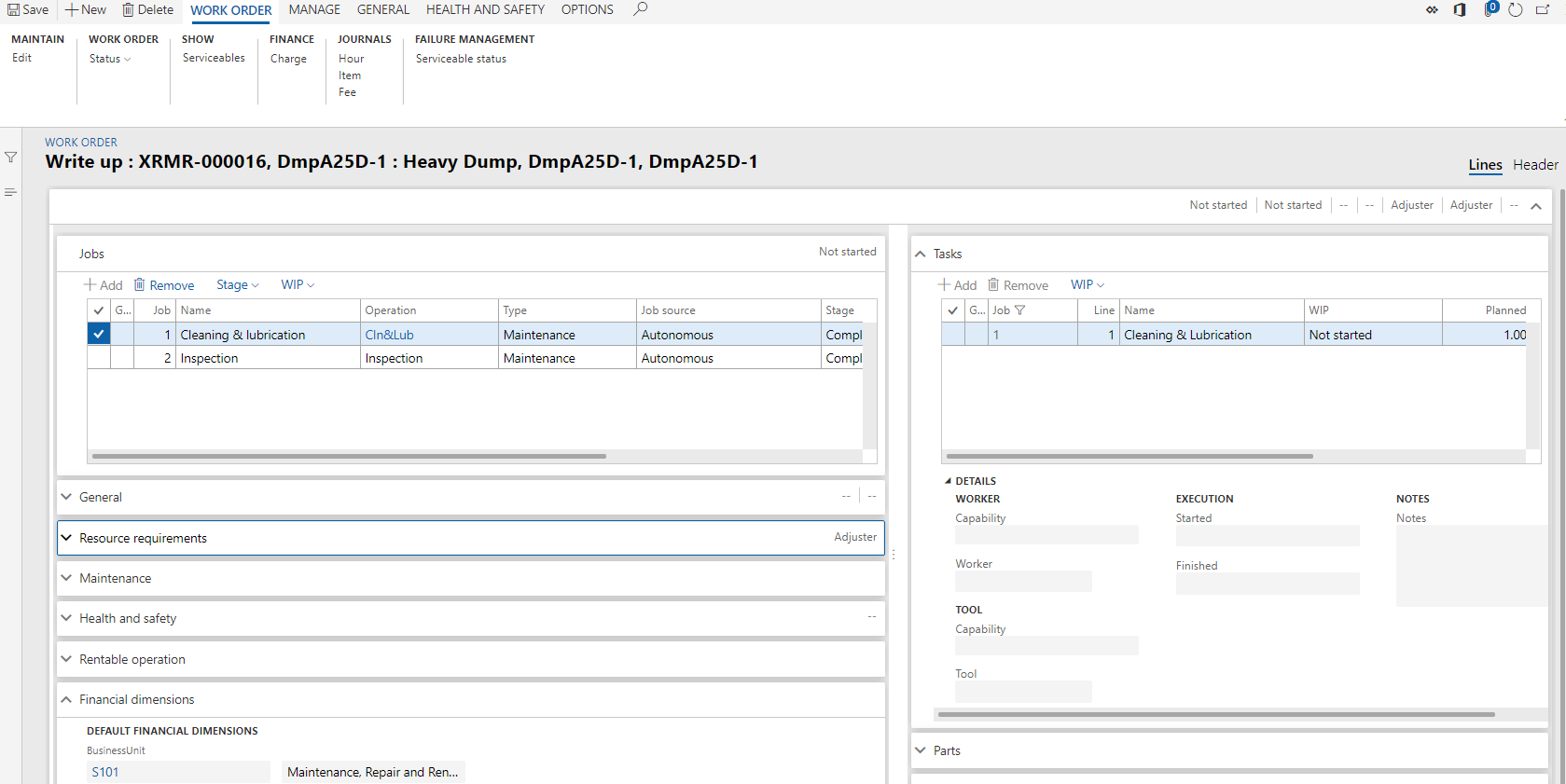Switch to the WORK ORDER ribbon tab
Image resolution: width=1566 pixels, height=784 pixels.
click(231, 10)
